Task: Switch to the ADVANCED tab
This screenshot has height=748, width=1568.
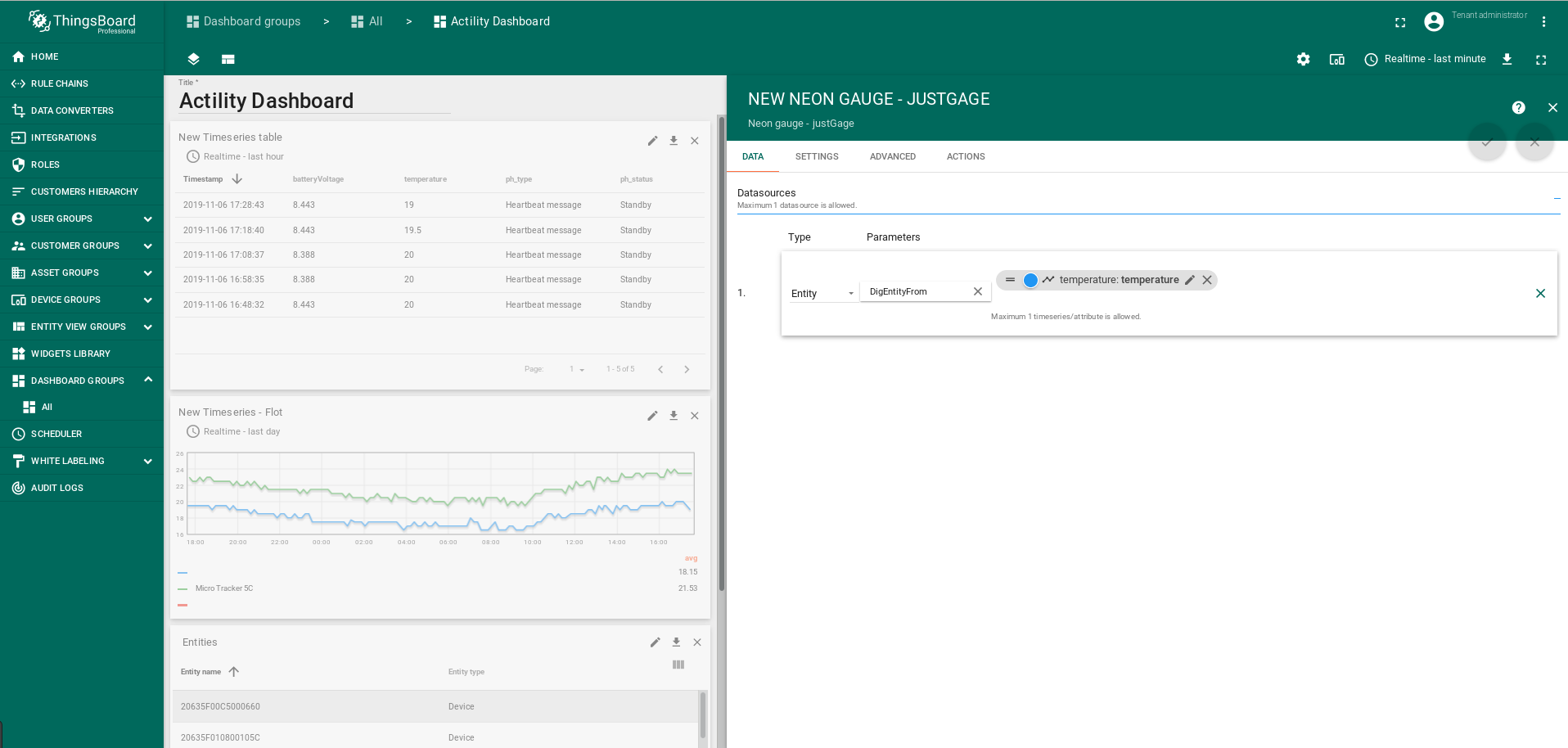Action: pos(893,156)
